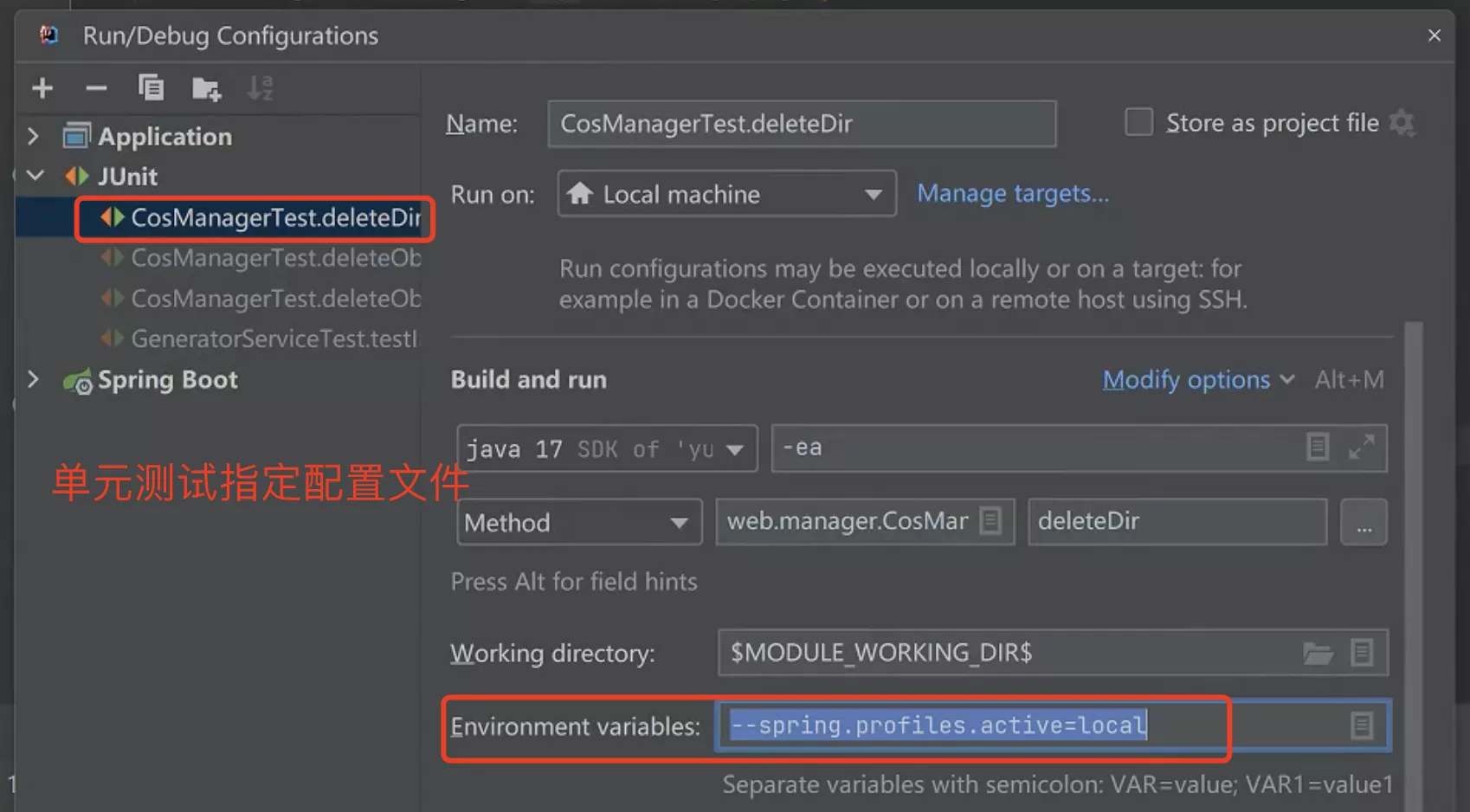Create a new configuration folder
Viewport: 1470px width, 812px height.
pos(206,88)
